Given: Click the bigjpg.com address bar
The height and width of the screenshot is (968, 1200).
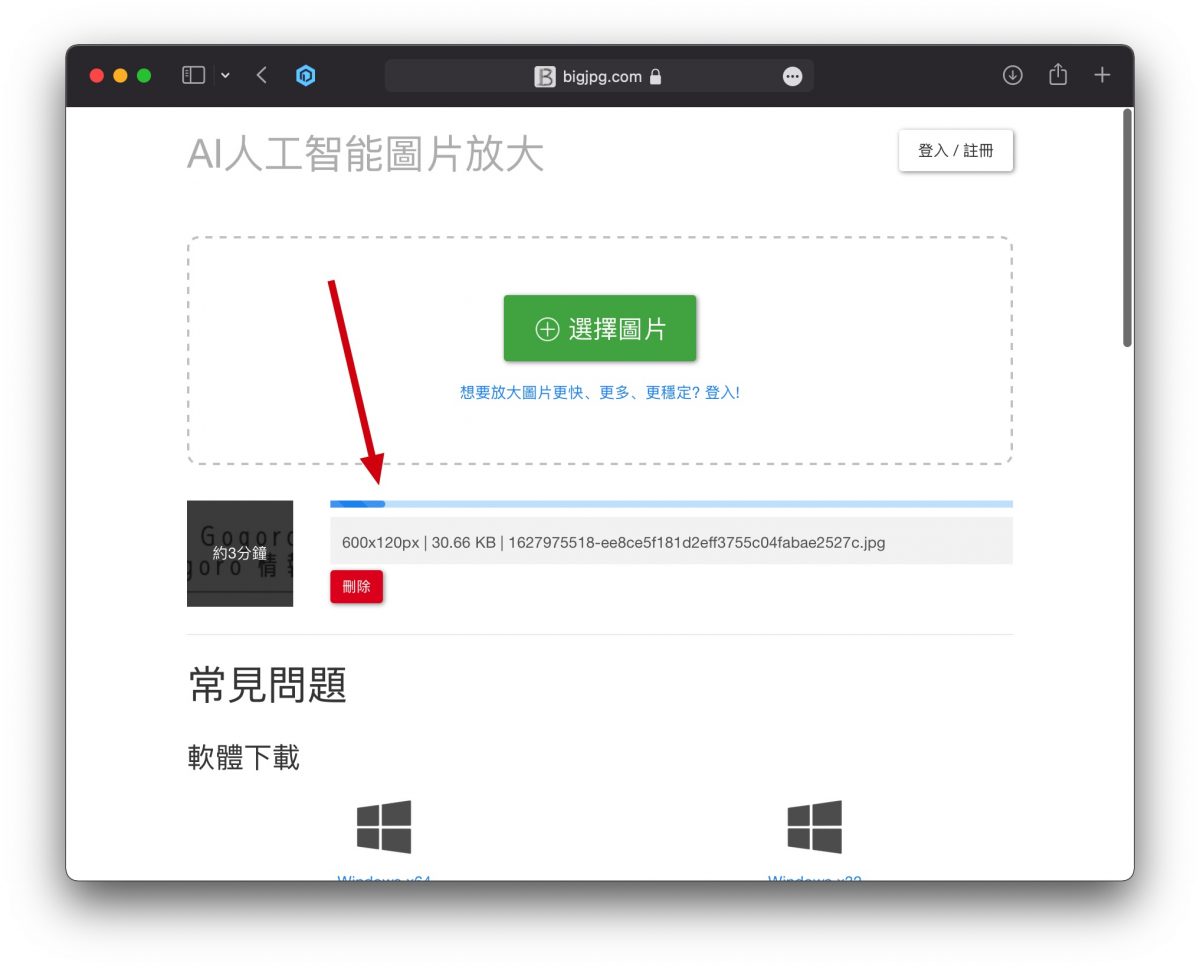Looking at the screenshot, I should click(599, 76).
